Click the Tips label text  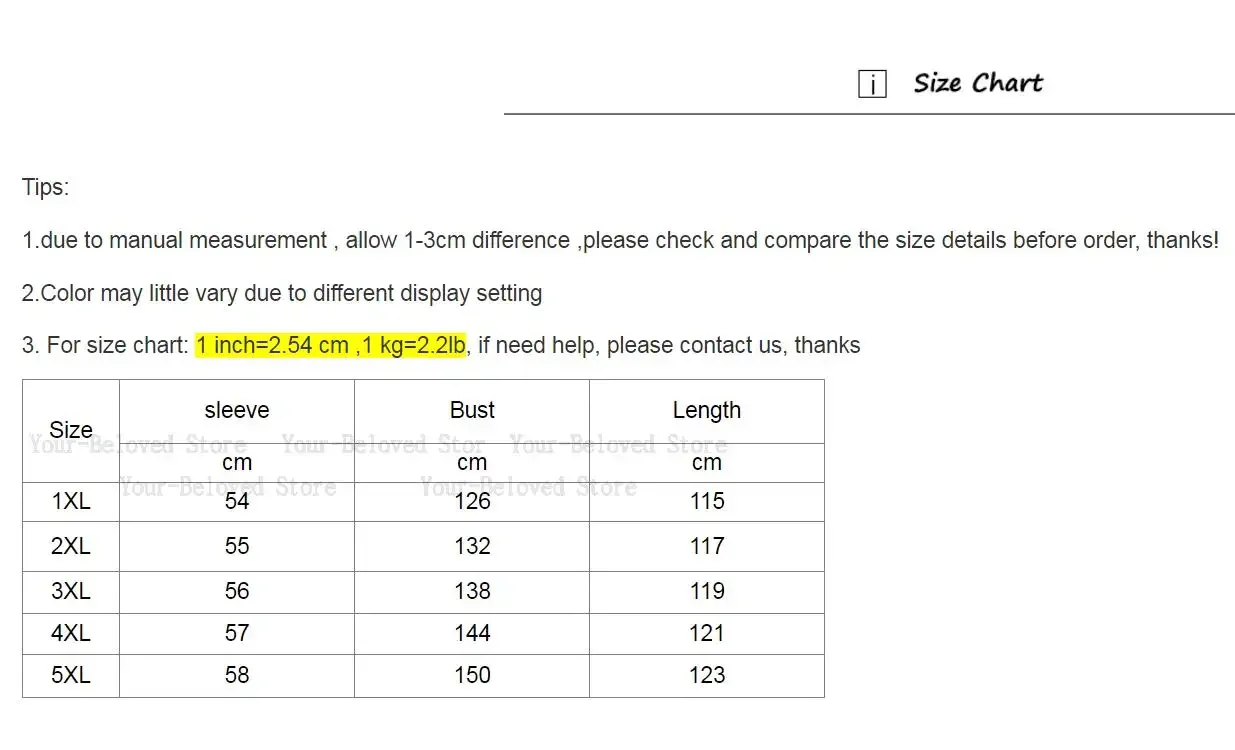(x=46, y=188)
